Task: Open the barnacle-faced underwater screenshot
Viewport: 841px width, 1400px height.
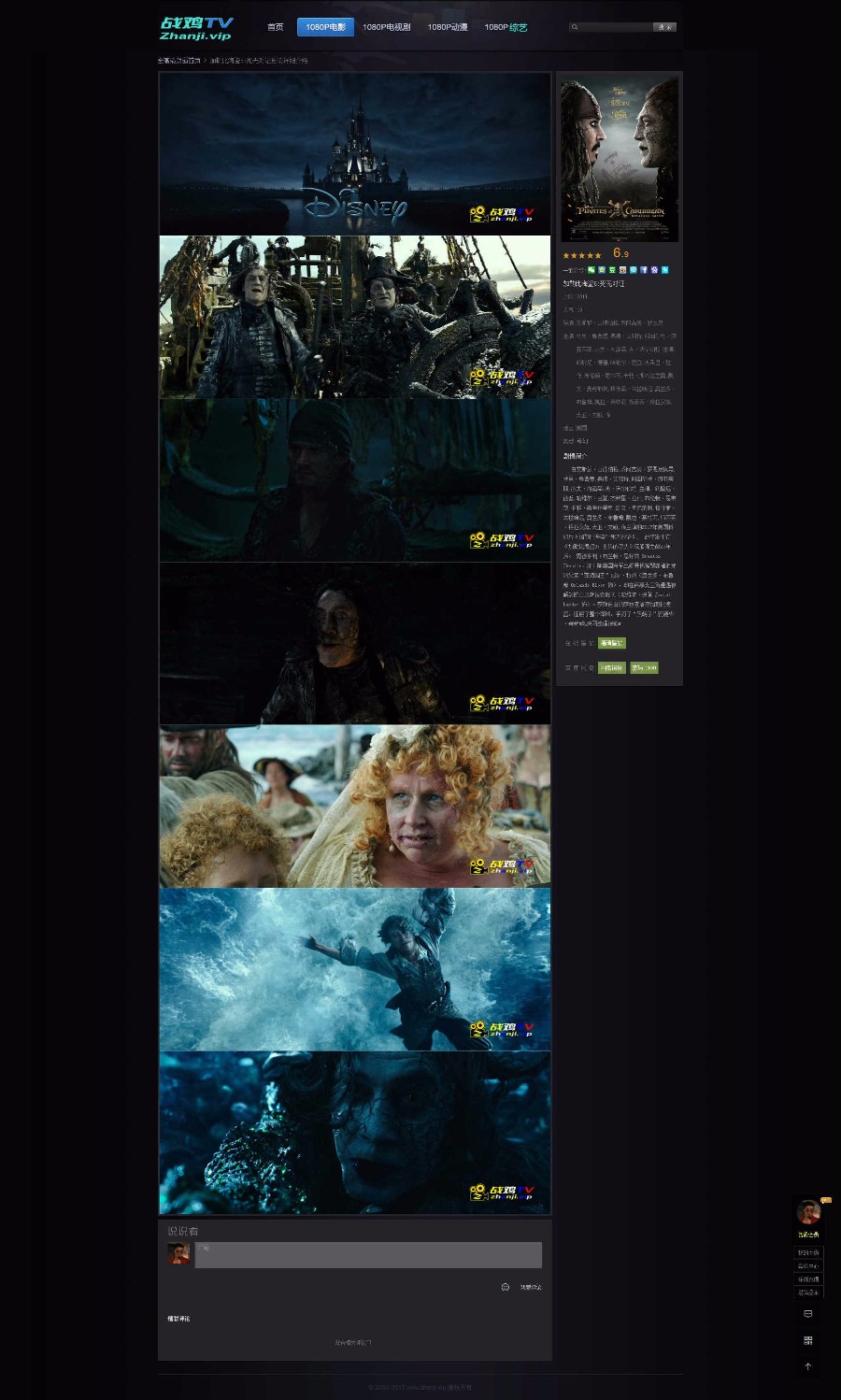Action: (x=355, y=1133)
